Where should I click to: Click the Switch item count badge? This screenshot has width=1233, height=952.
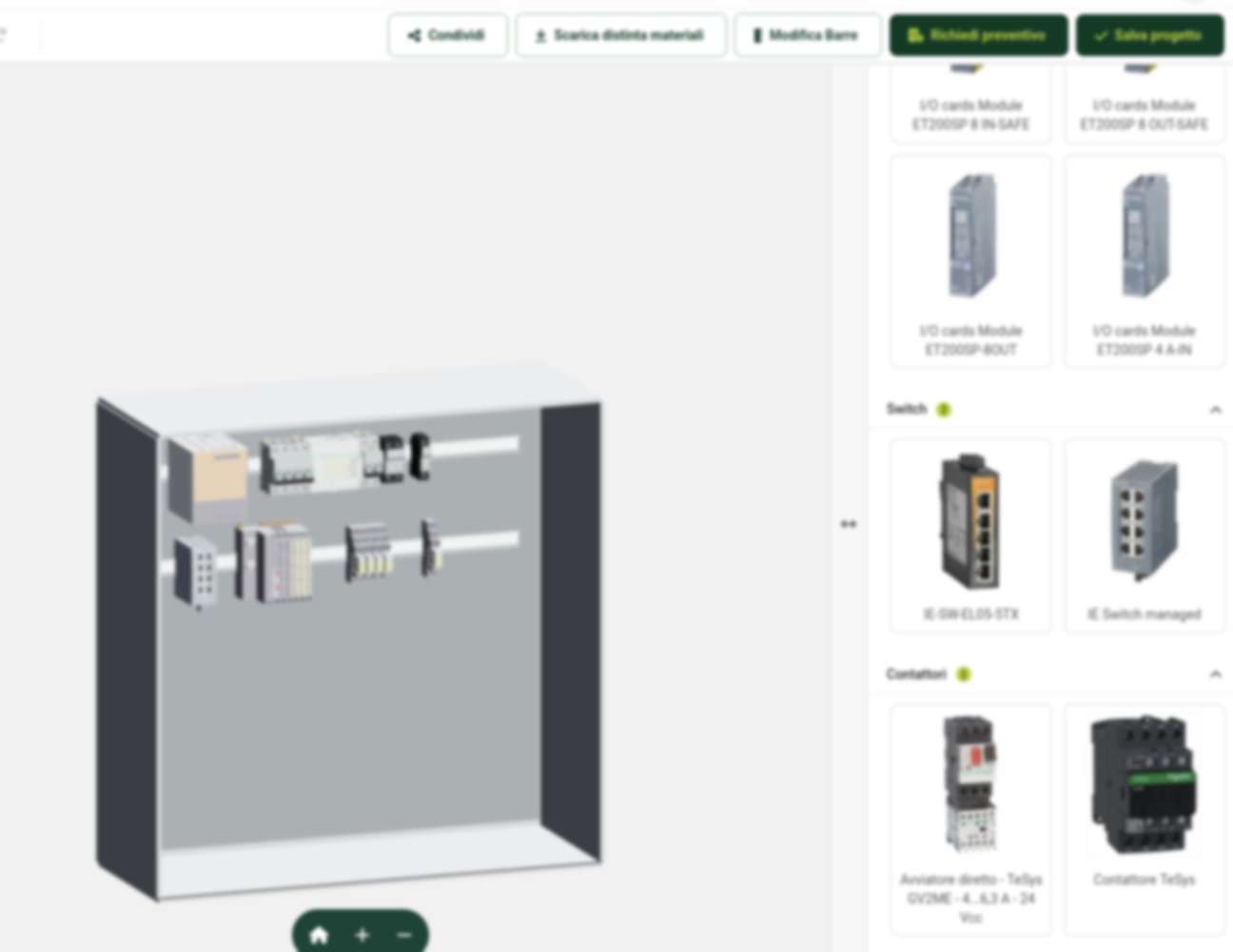943,409
